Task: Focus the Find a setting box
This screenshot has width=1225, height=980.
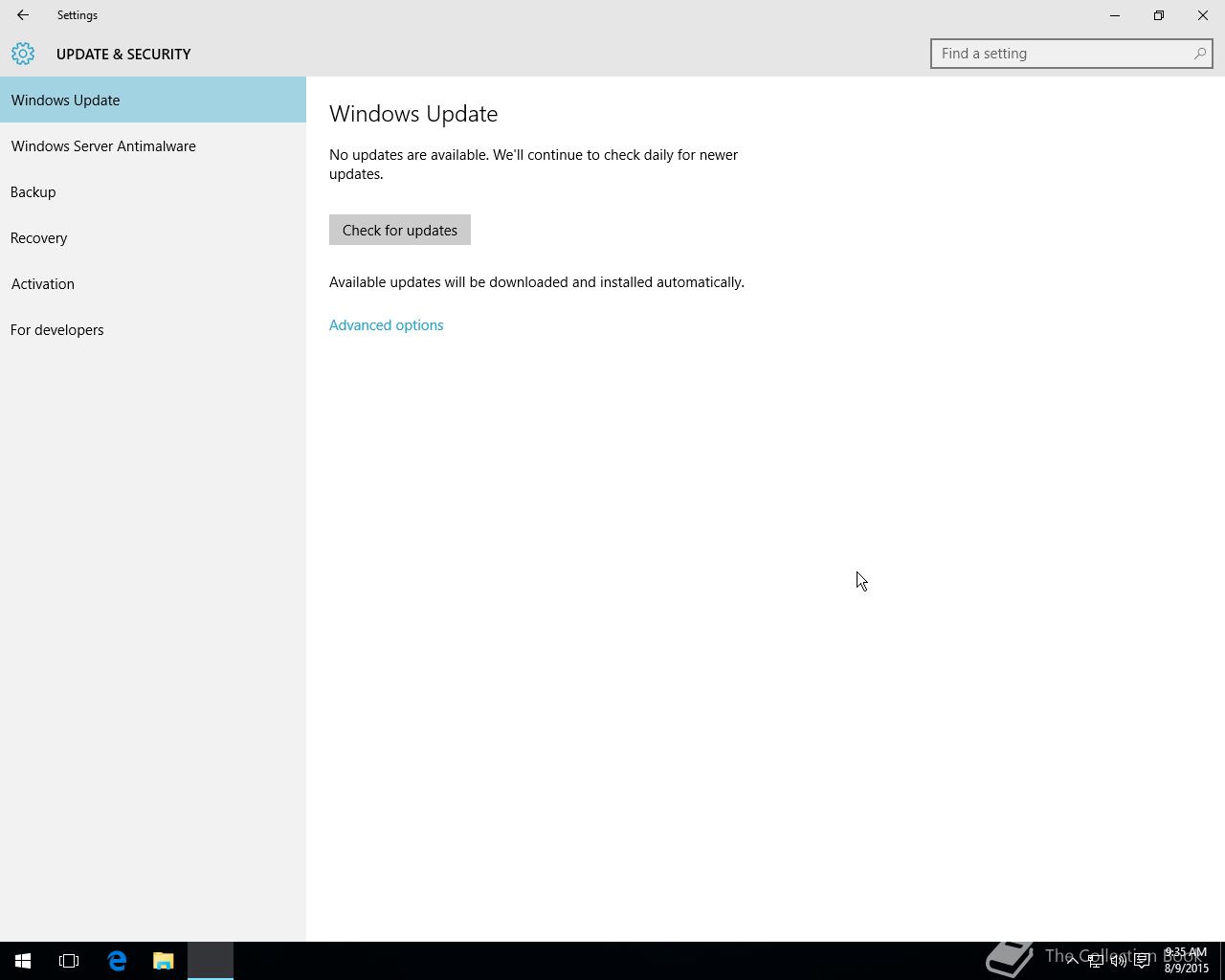Action: [1072, 54]
